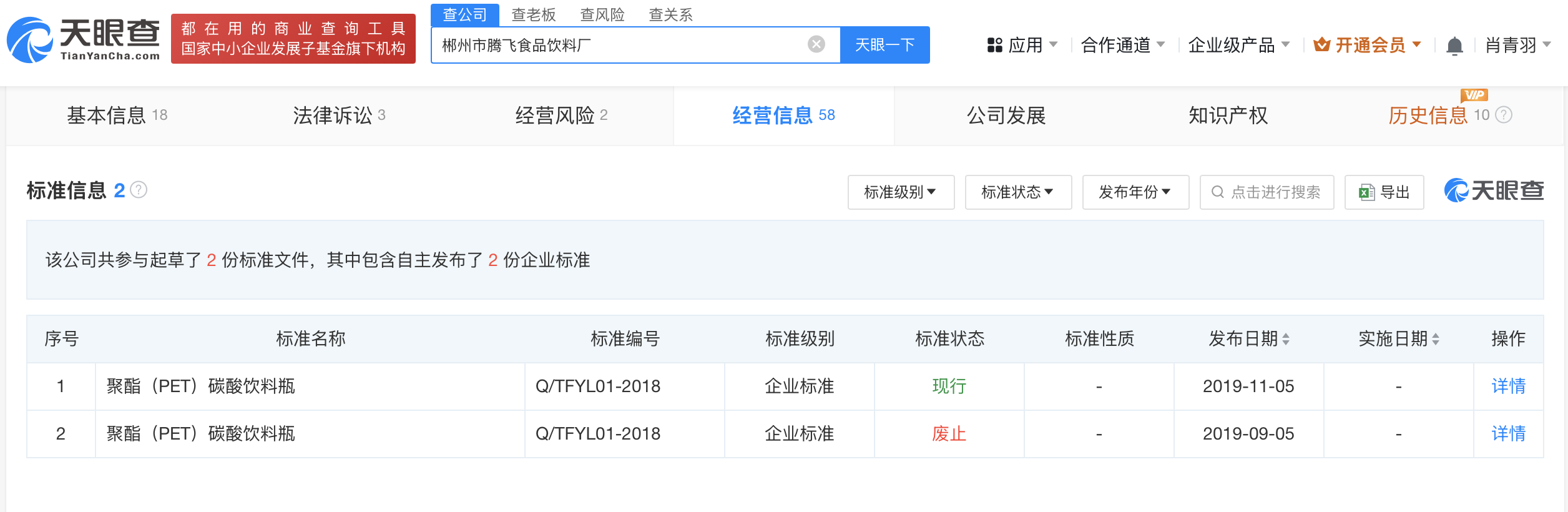Viewport: 1568px width, 512px height.
Task: Switch to 知识产权 tab
Action: (1228, 116)
